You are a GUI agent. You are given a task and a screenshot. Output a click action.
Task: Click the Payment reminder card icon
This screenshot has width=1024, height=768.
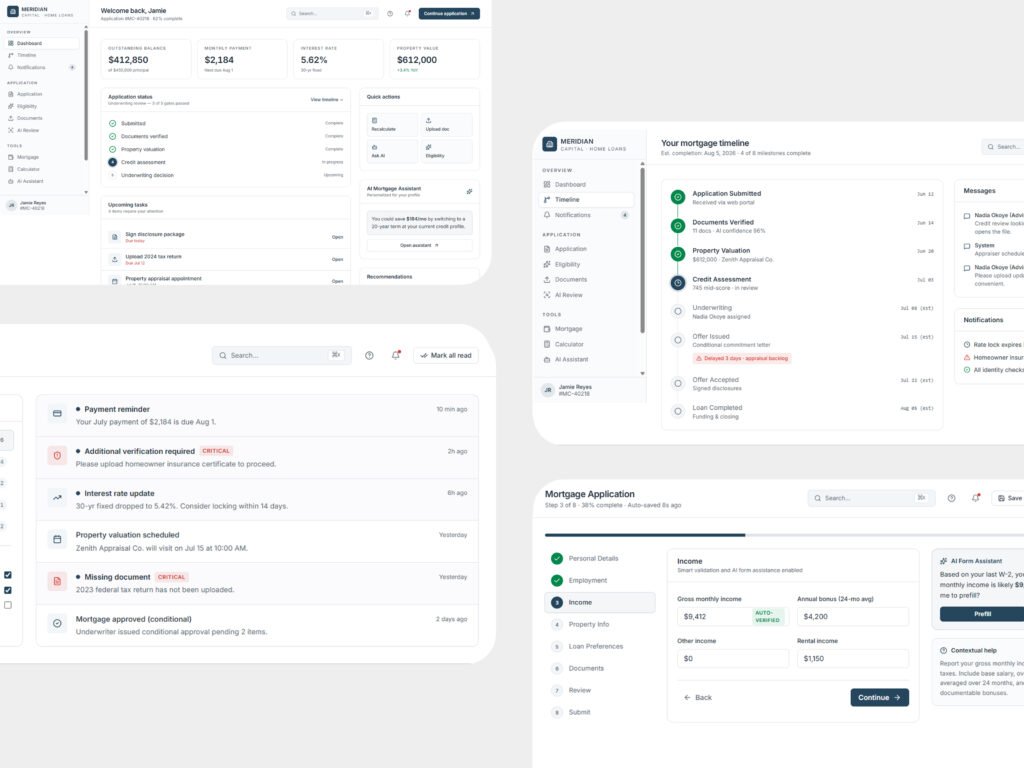(57, 413)
